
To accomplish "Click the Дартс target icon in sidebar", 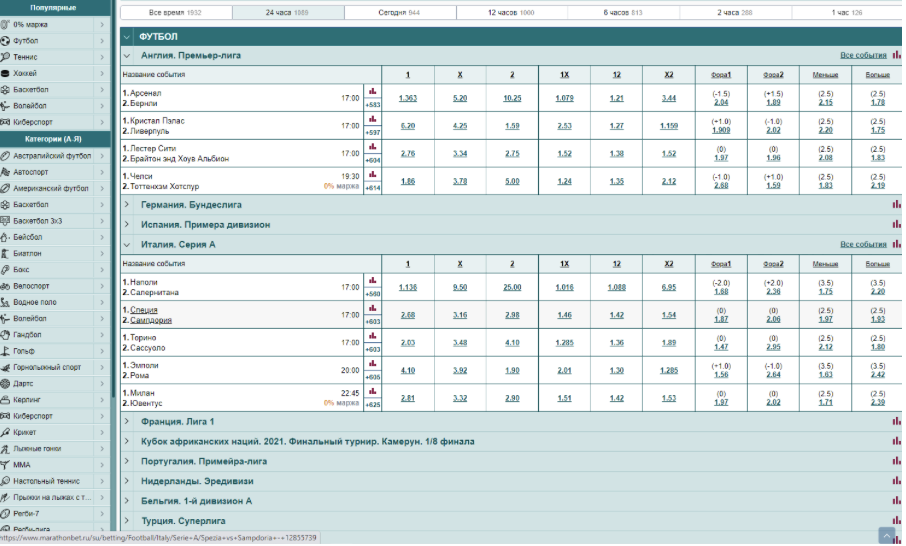I will coord(5,384).
